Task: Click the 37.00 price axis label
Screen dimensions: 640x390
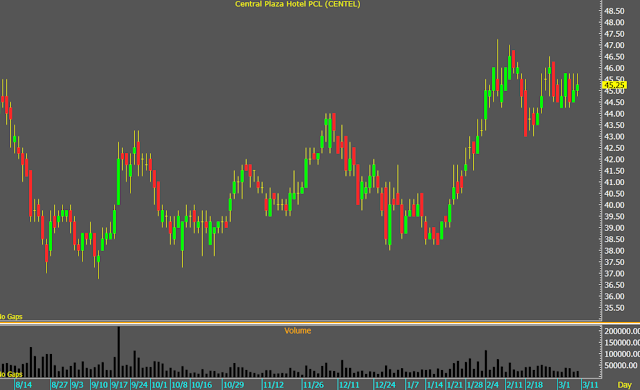Action: [x=614, y=273]
